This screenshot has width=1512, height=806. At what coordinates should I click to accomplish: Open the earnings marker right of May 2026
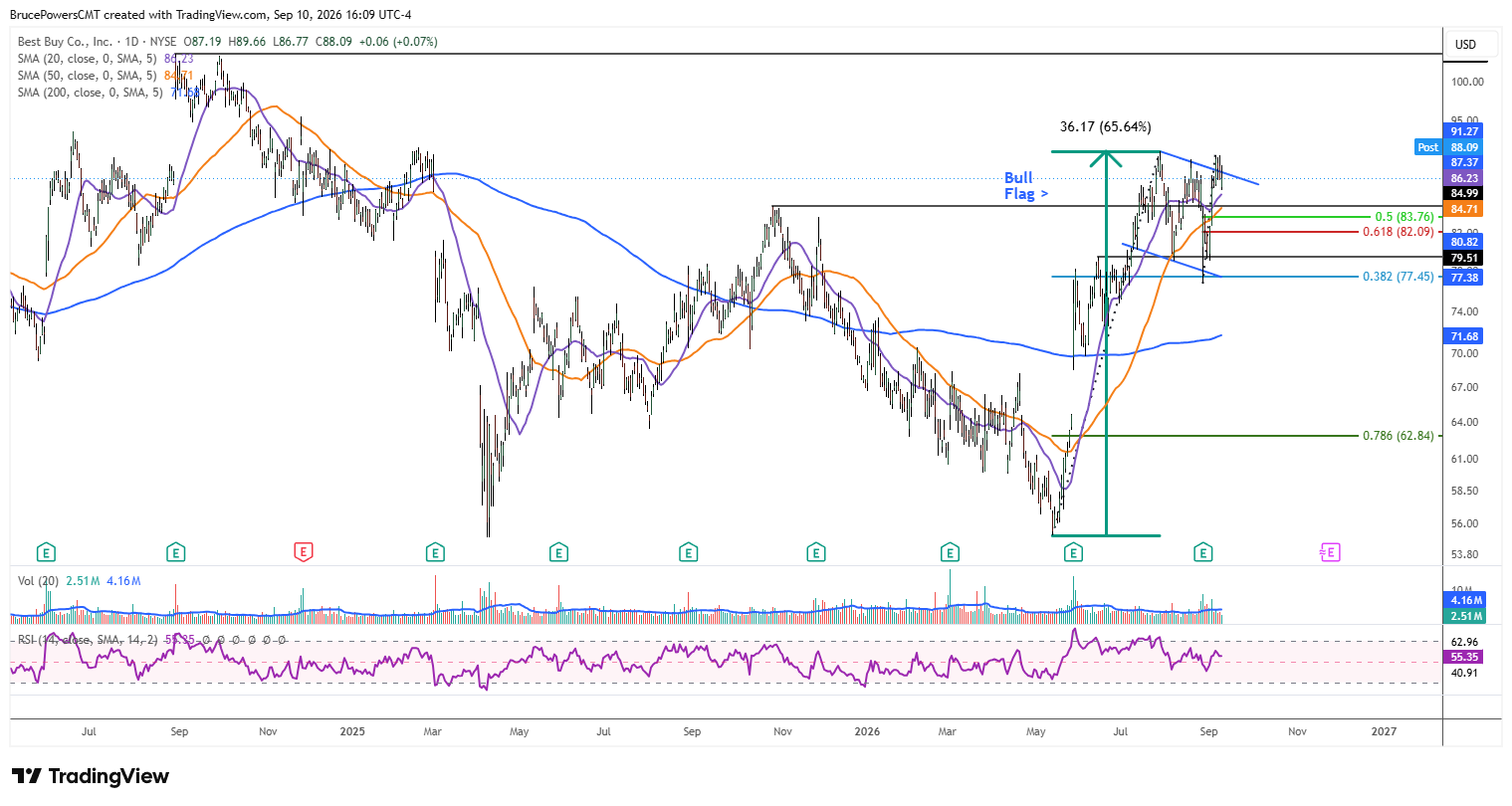point(1073,551)
